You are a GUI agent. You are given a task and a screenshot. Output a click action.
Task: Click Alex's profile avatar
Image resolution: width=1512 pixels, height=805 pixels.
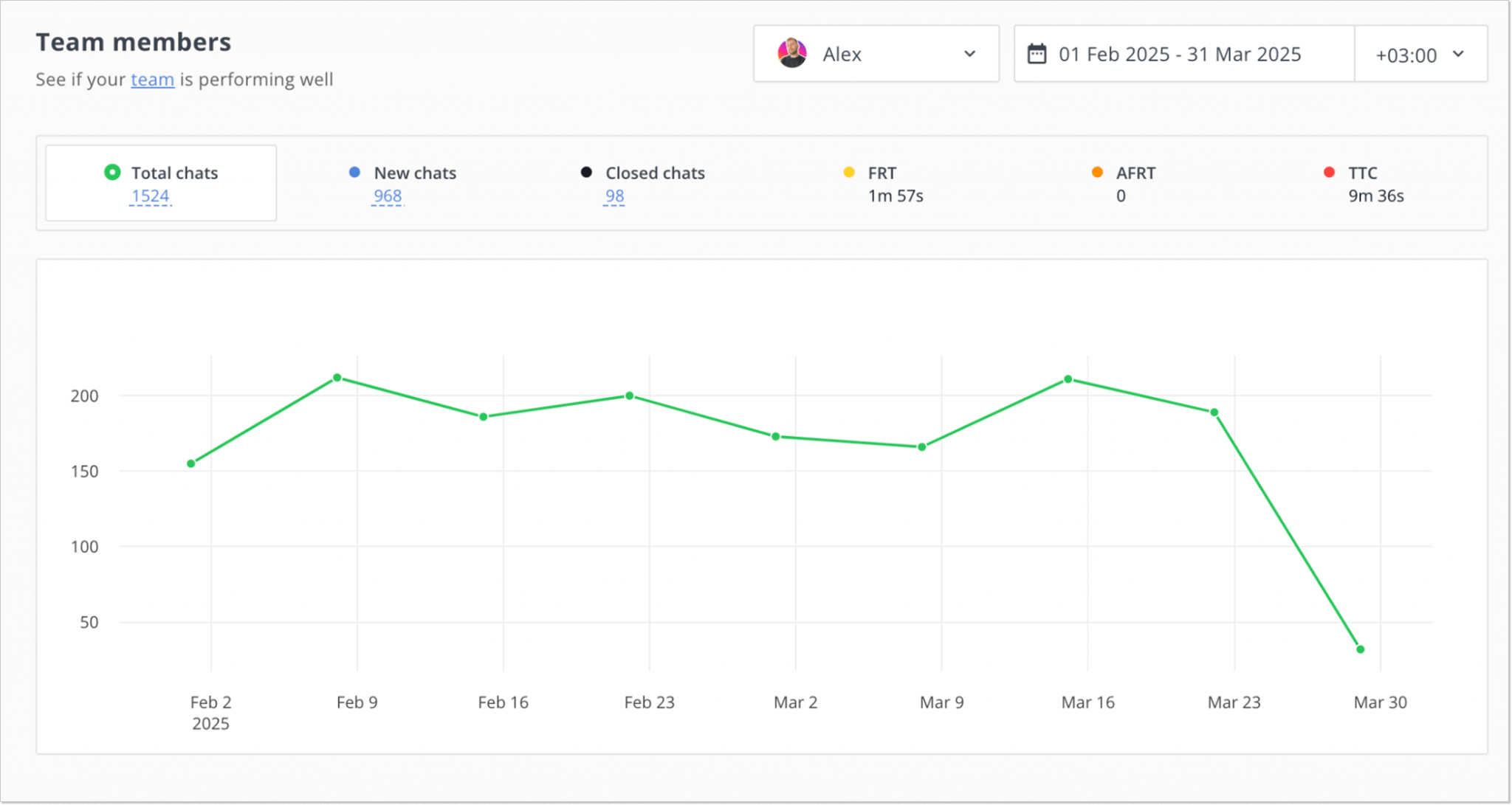click(x=791, y=53)
